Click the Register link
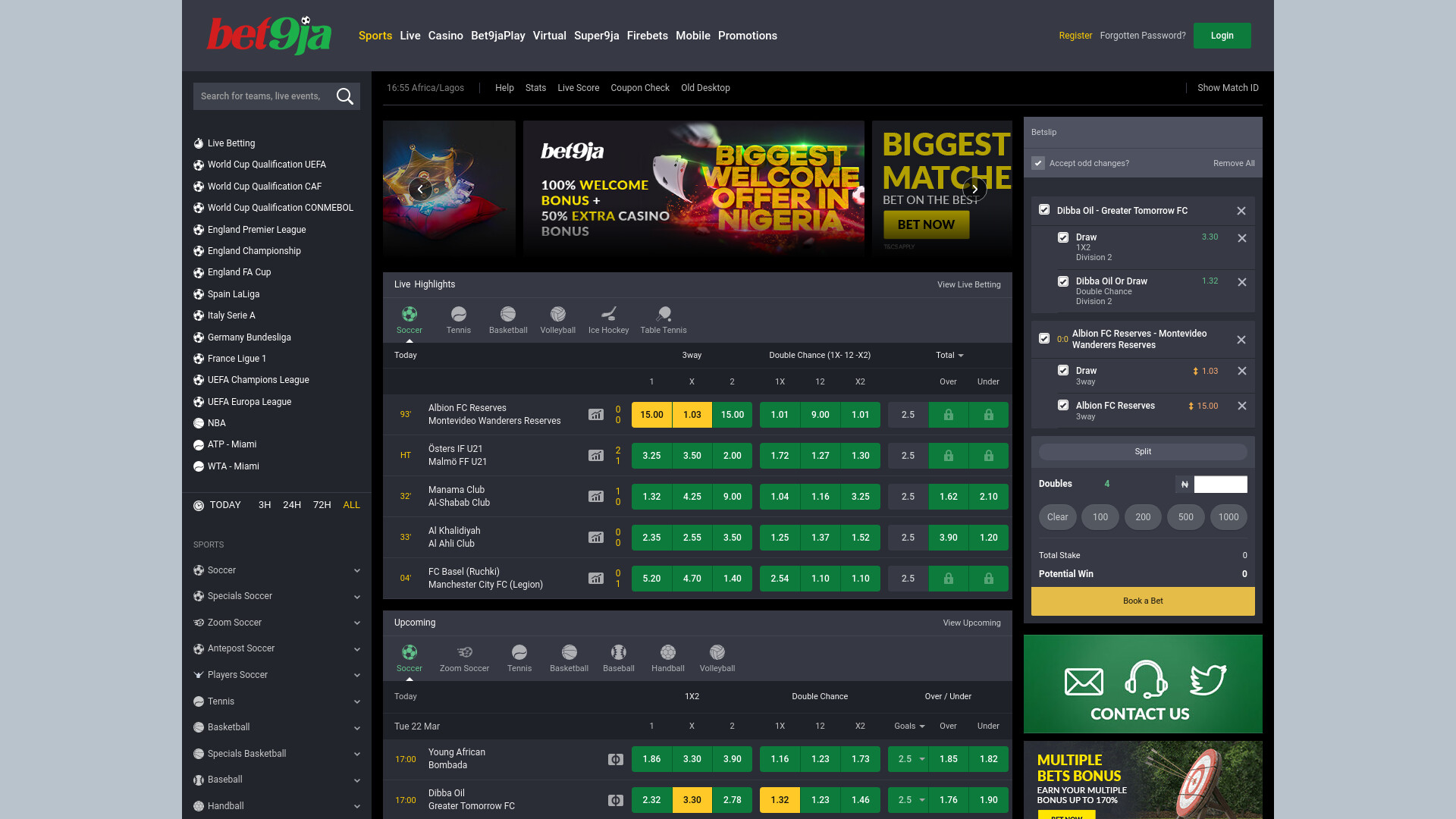 tap(1075, 36)
